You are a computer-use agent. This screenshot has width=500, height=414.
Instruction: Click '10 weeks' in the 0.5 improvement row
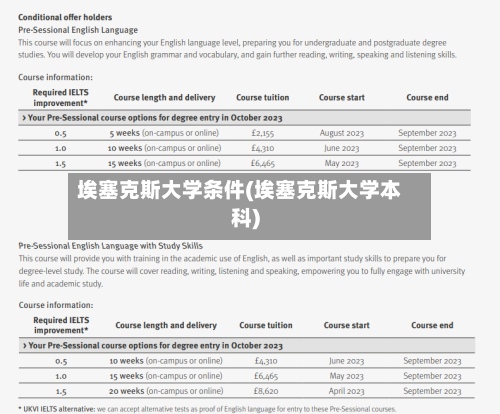(x=127, y=361)
